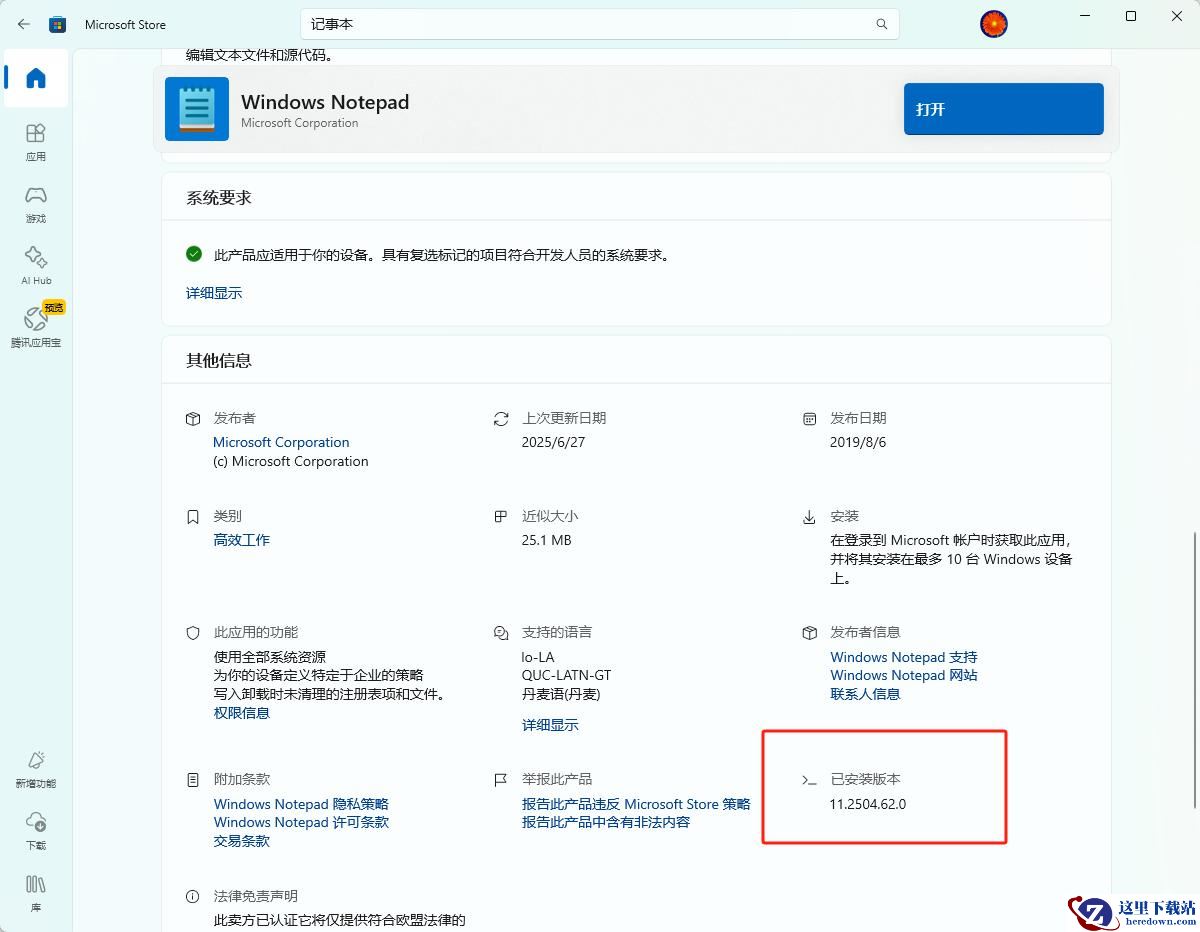Screen dimensions: 1200x932
Task: Click the Windows Notepad app icon
Action: point(197,109)
